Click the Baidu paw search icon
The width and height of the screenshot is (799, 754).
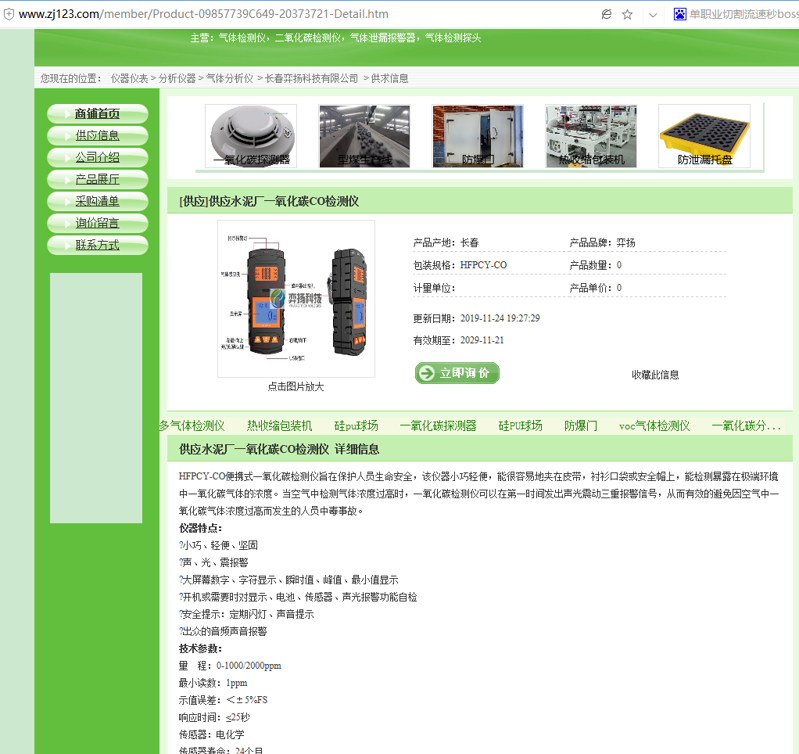click(680, 14)
